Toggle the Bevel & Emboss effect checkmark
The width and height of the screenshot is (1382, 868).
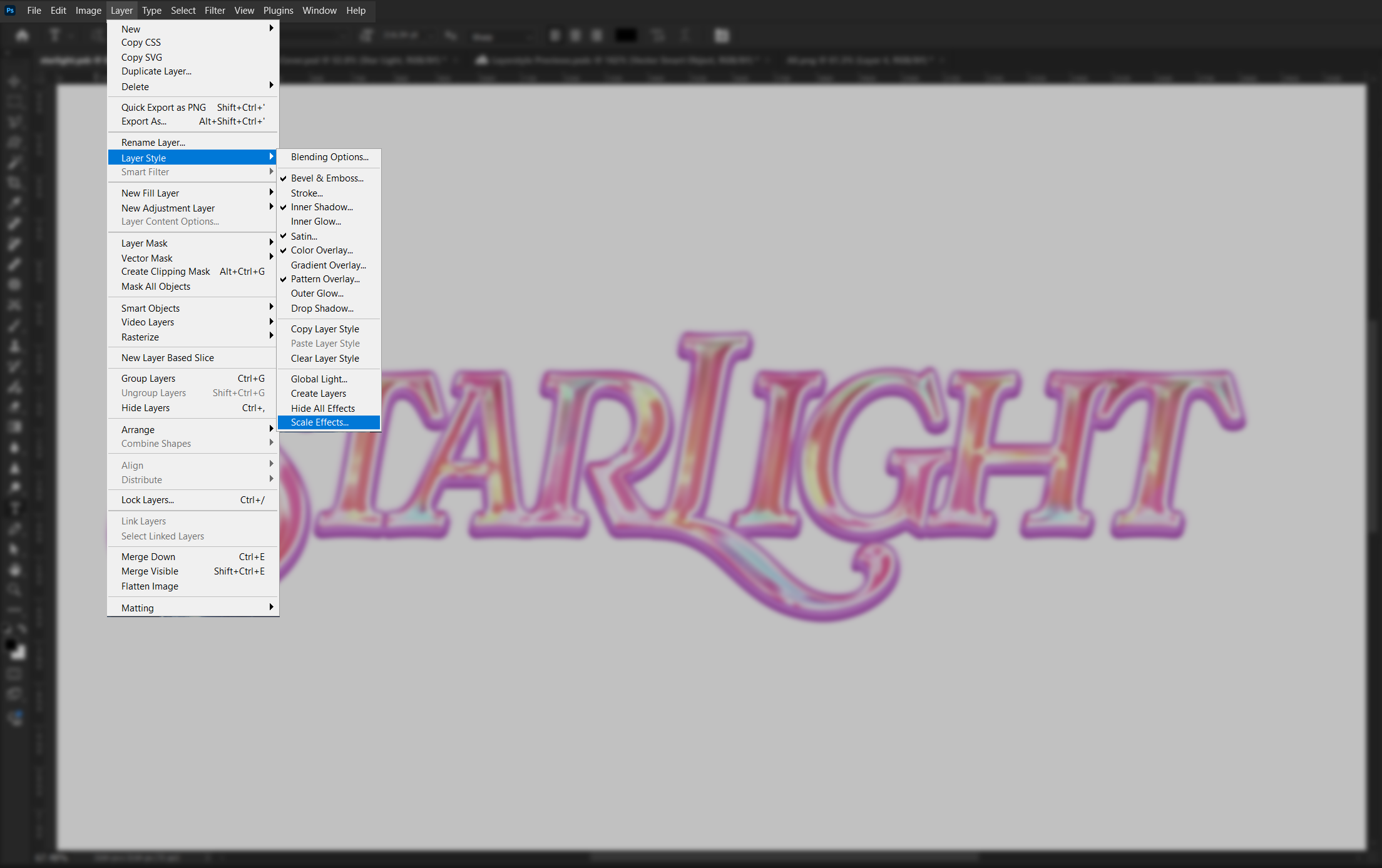(327, 178)
